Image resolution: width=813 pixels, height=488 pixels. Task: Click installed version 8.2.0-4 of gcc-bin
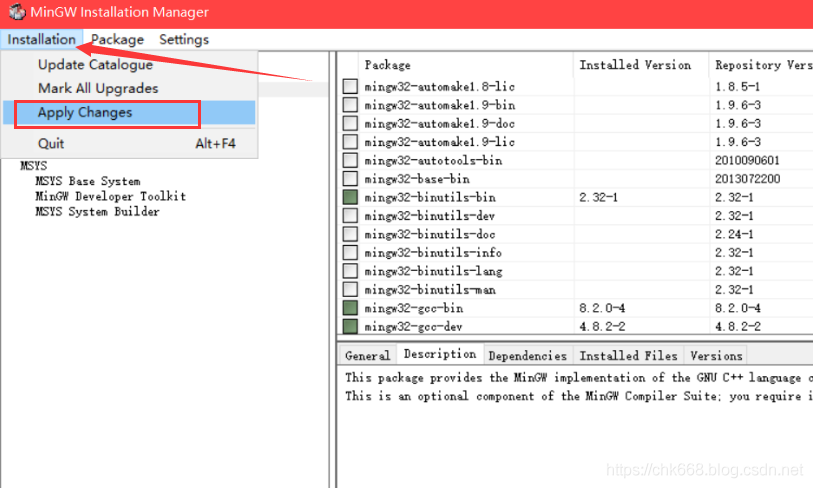(x=602, y=308)
